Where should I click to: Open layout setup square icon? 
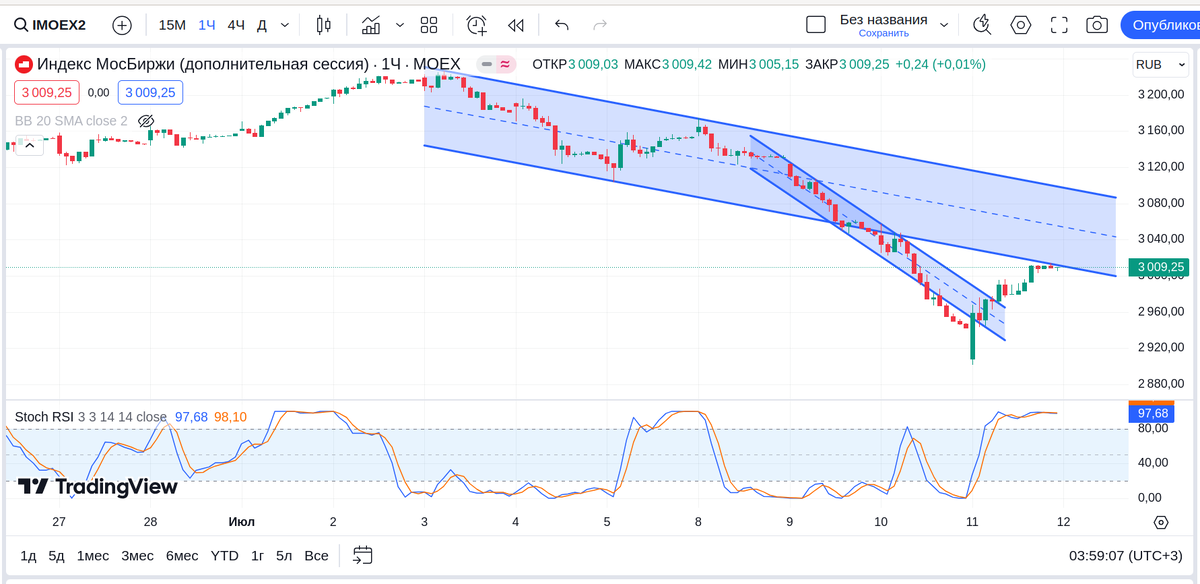[816, 25]
